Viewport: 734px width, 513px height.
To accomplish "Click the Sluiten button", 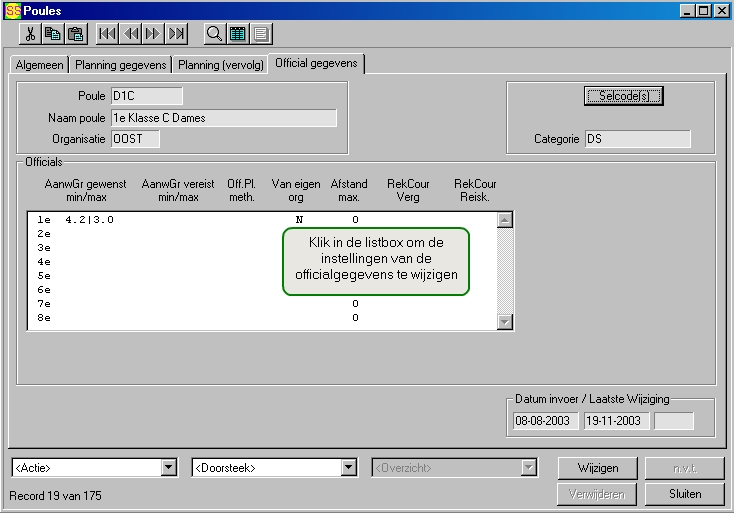I will tap(685, 494).
